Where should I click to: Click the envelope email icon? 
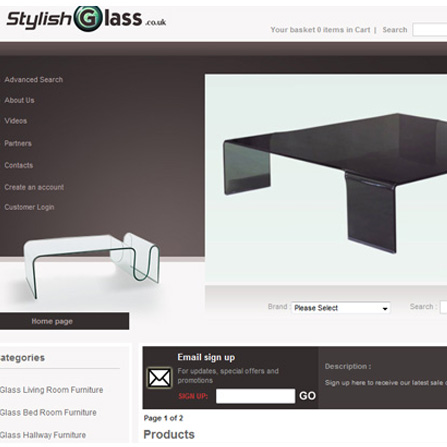159,378
